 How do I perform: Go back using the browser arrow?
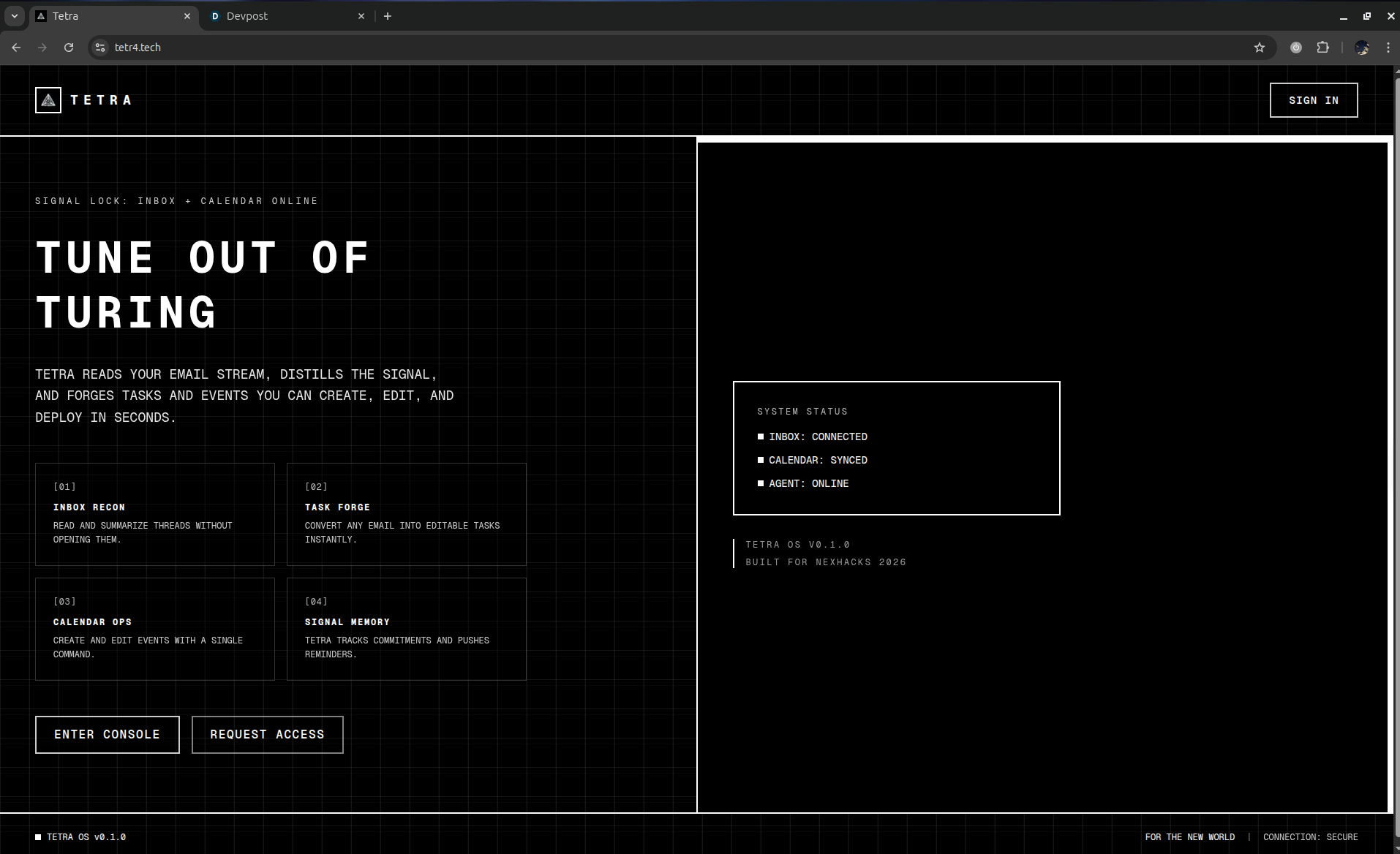[x=16, y=48]
